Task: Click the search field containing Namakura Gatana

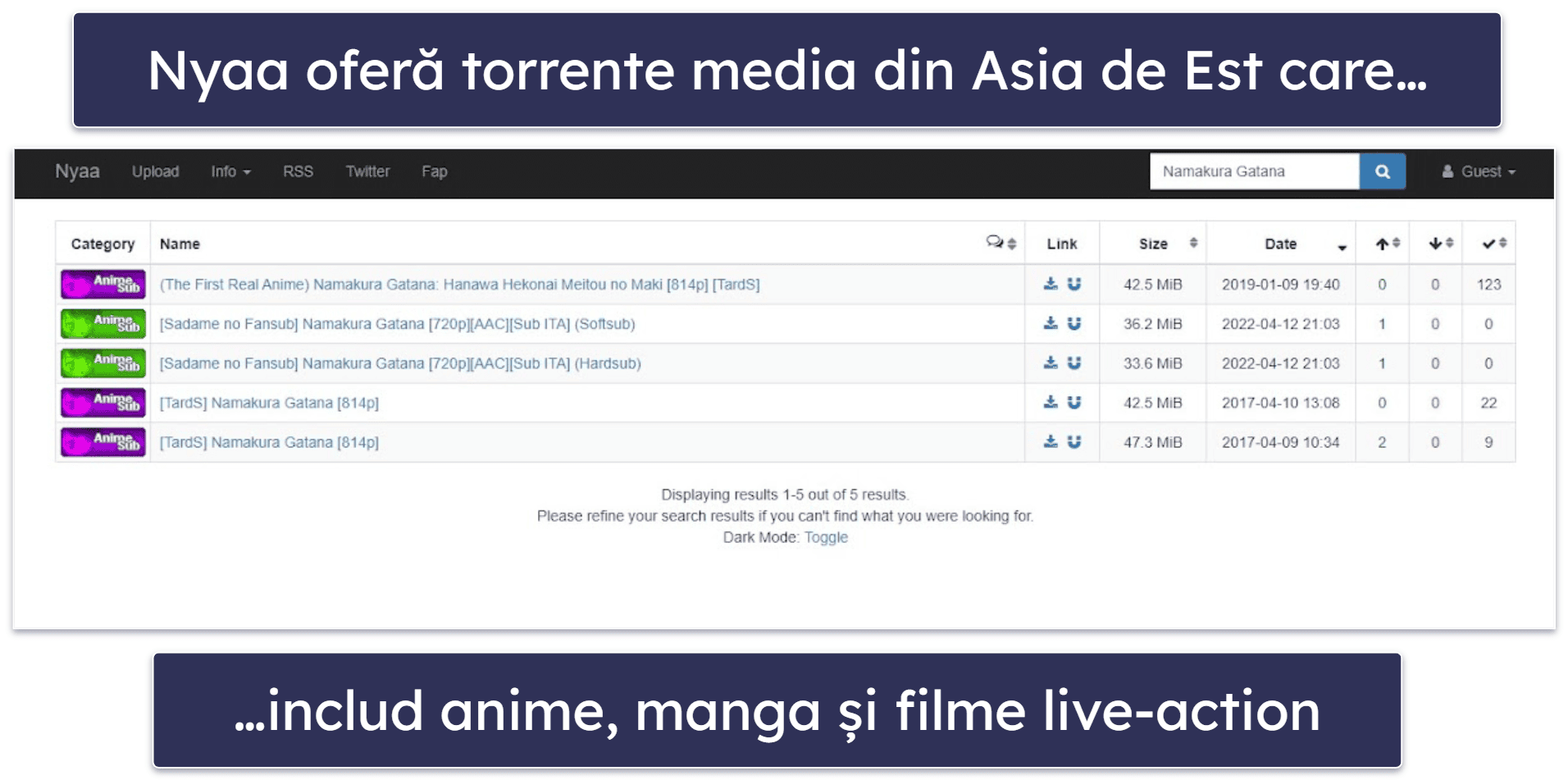Action: tap(1255, 171)
